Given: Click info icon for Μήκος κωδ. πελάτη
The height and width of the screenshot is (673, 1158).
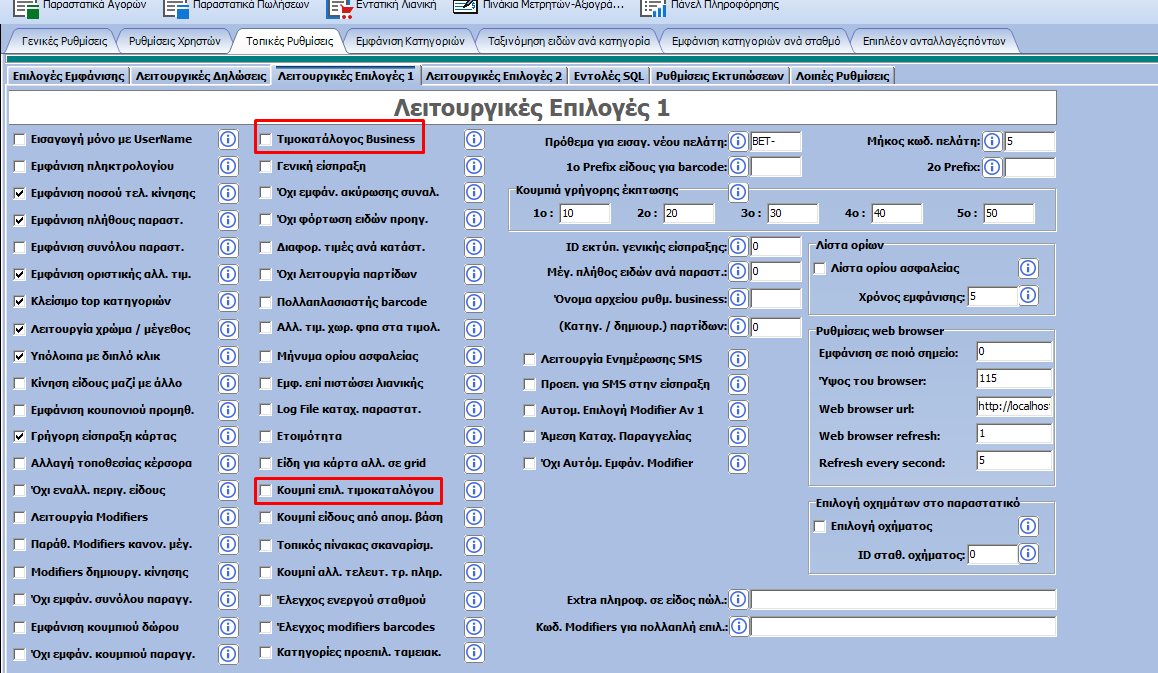Looking at the screenshot, I should point(992,141).
